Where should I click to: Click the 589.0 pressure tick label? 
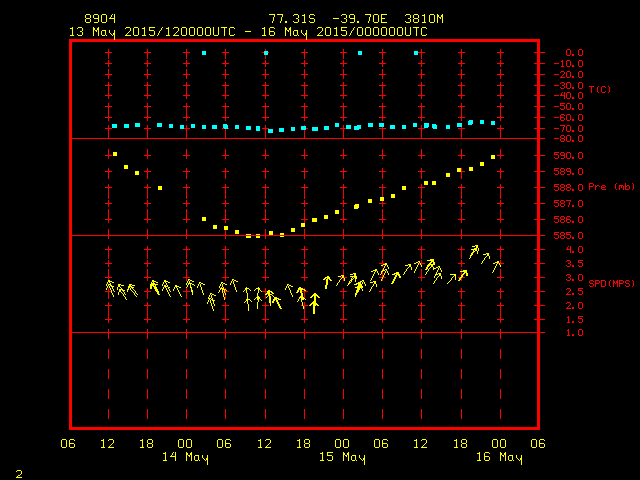pyautogui.click(x=569, y=171)
